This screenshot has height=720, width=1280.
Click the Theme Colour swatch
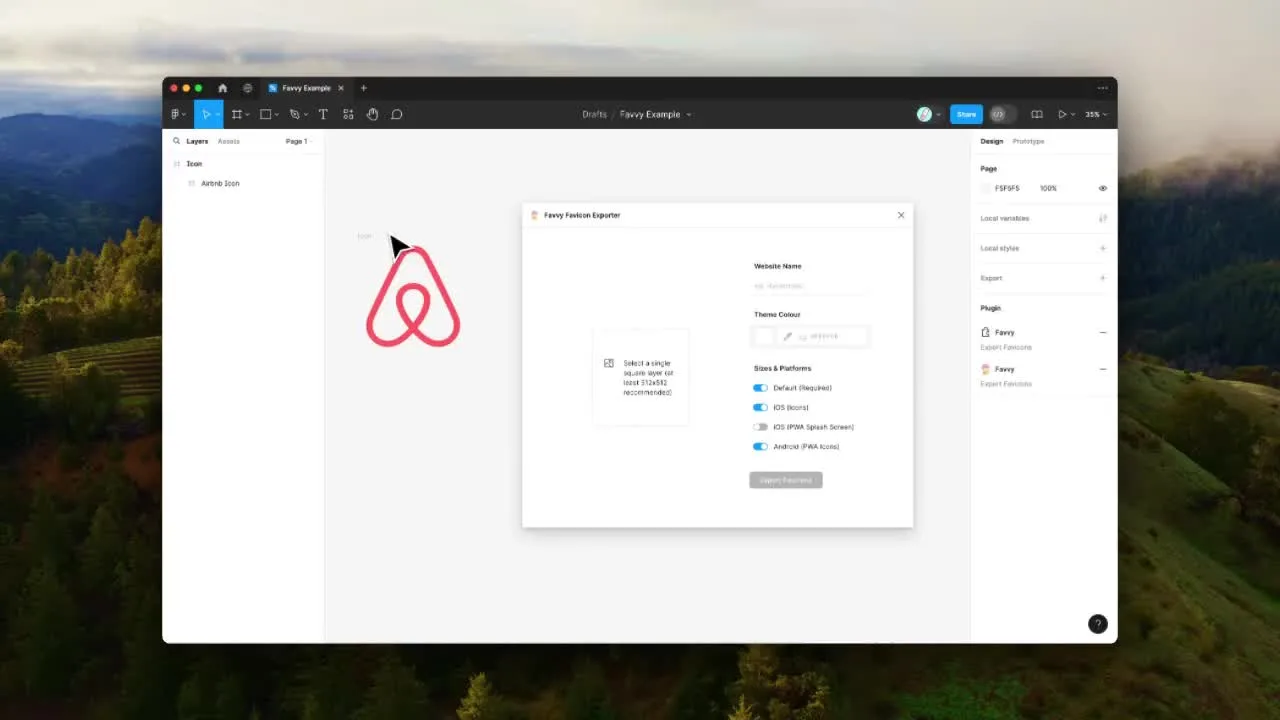click(x=765, y=337)
